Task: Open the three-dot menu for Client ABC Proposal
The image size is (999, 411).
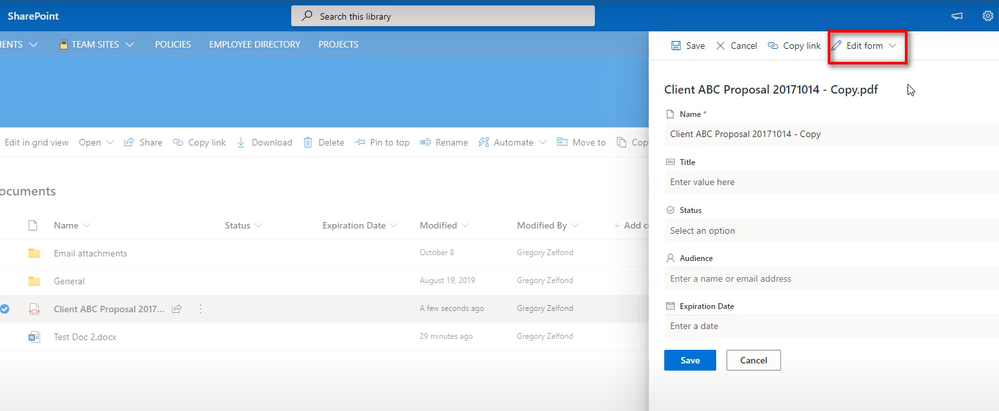Action: pyautogui.click(x=200, y=309)
